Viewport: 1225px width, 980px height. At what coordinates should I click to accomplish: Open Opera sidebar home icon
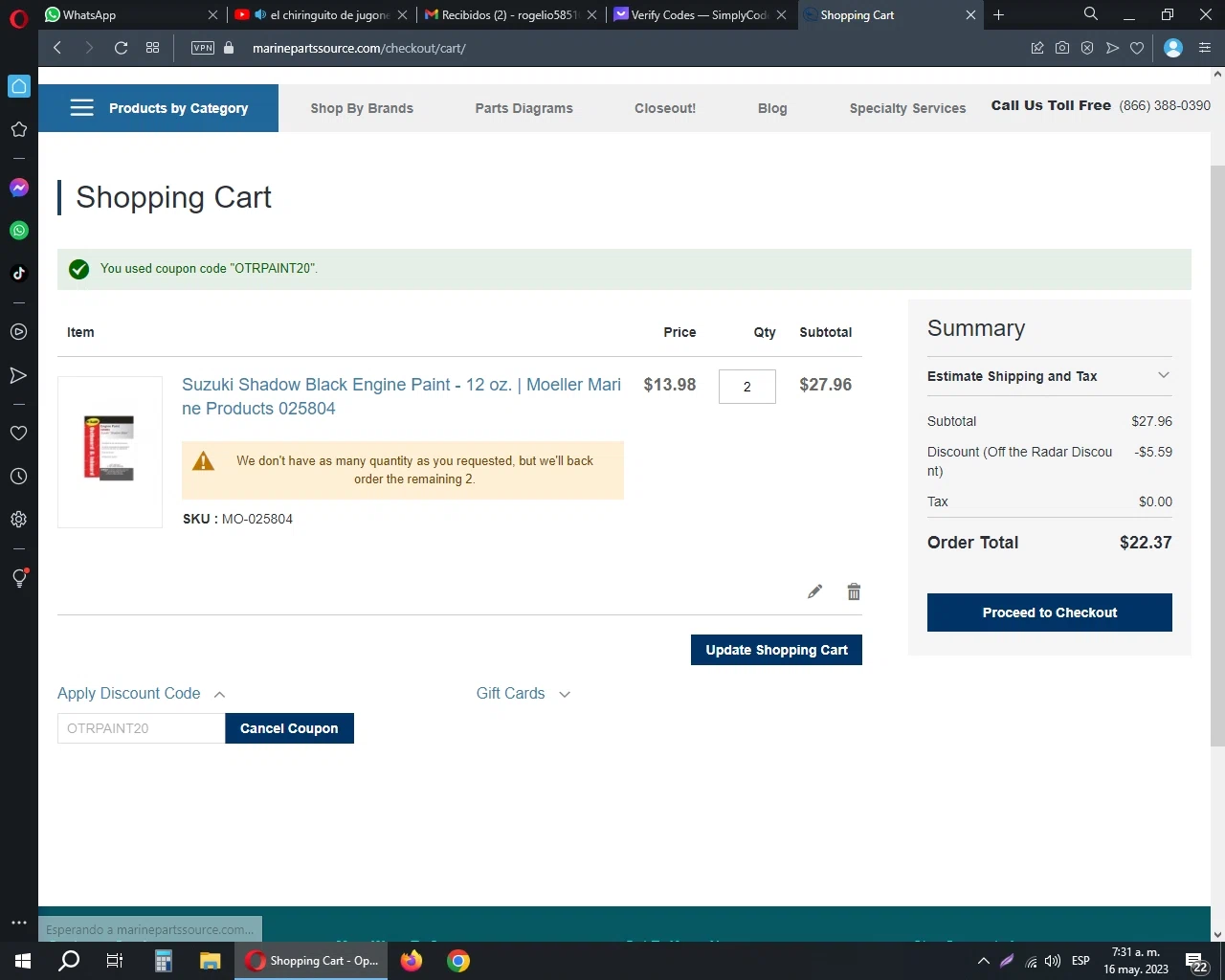[19, 86]
